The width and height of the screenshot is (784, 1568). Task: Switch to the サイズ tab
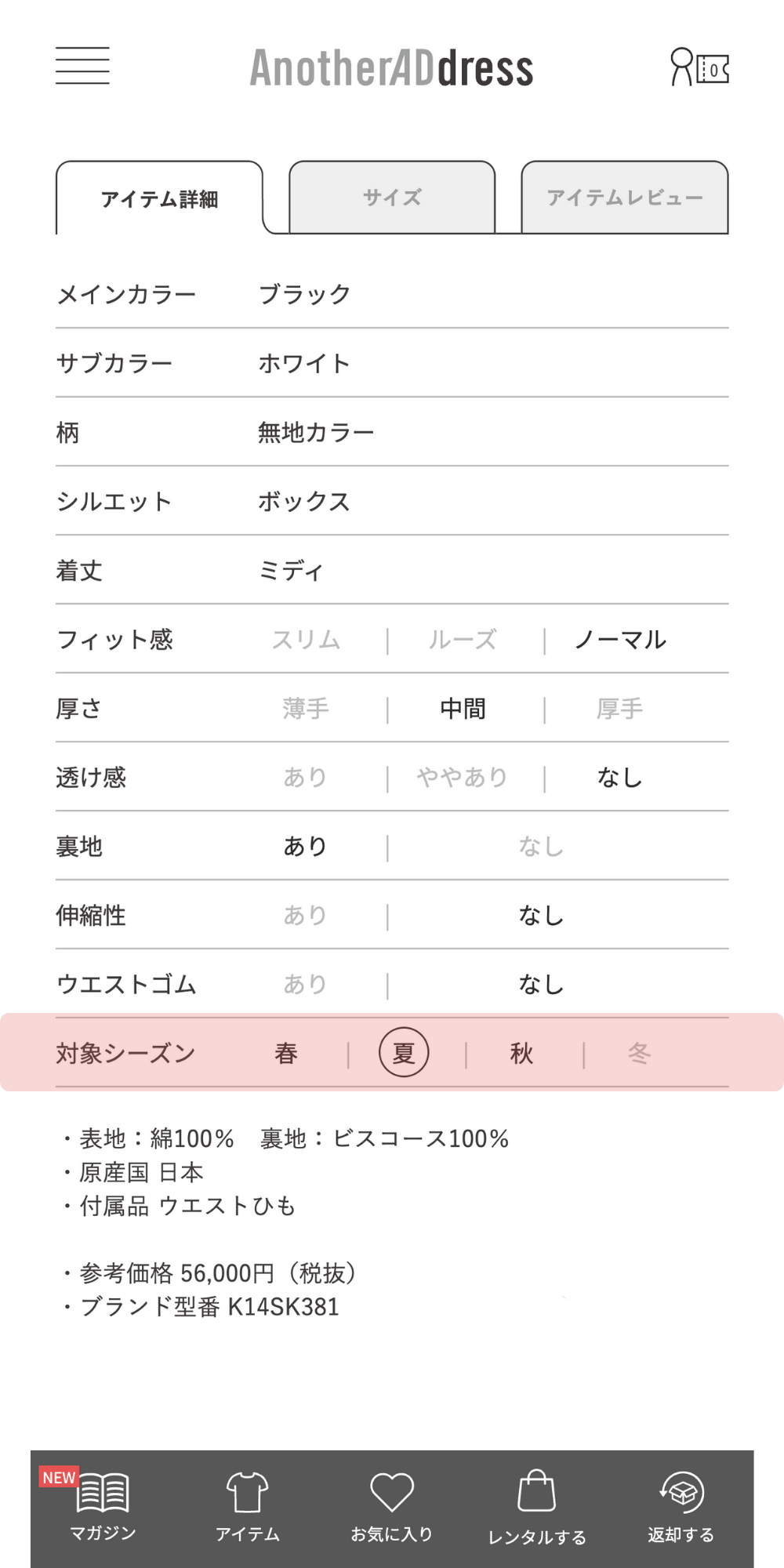(x=392, y=198)
